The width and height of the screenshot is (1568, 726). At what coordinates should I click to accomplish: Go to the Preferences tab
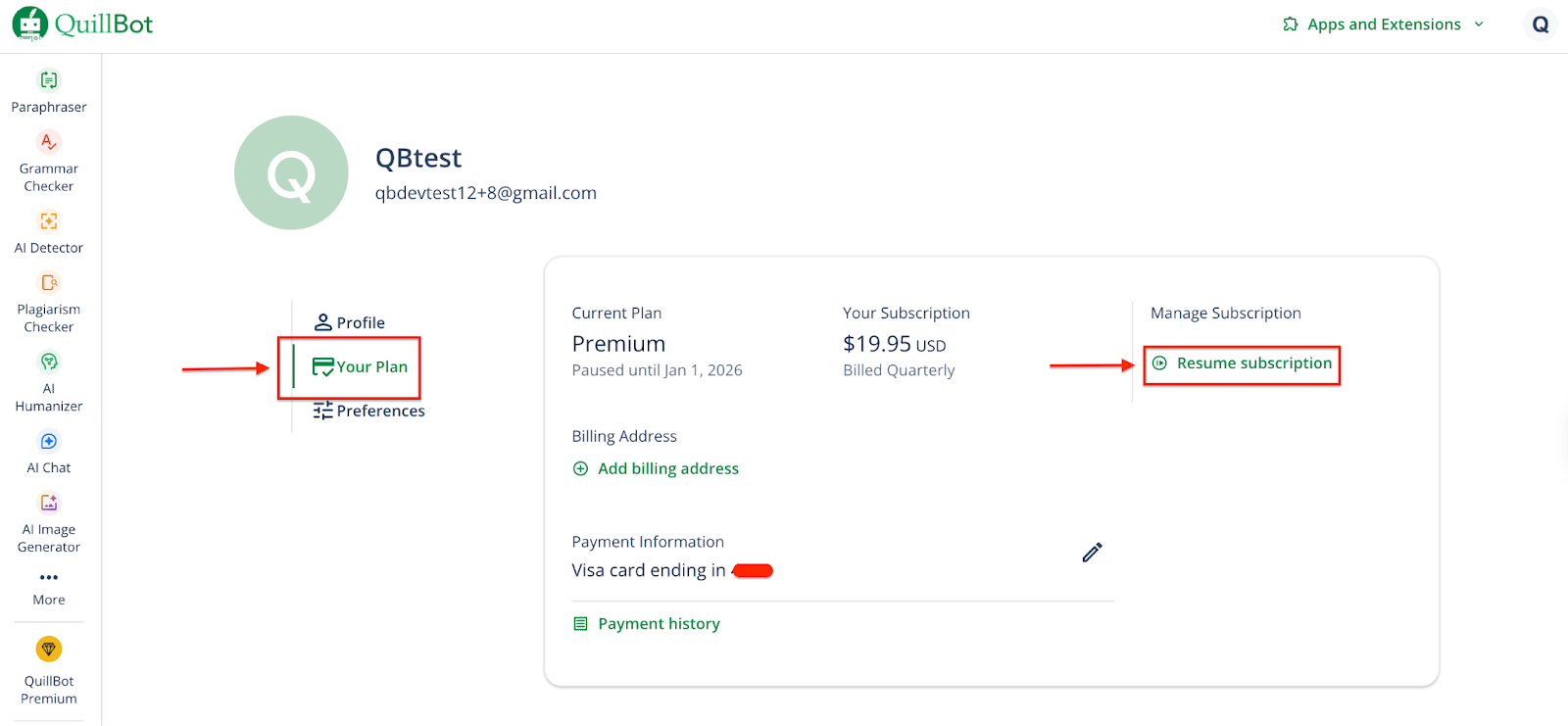[x=369, y=411]
